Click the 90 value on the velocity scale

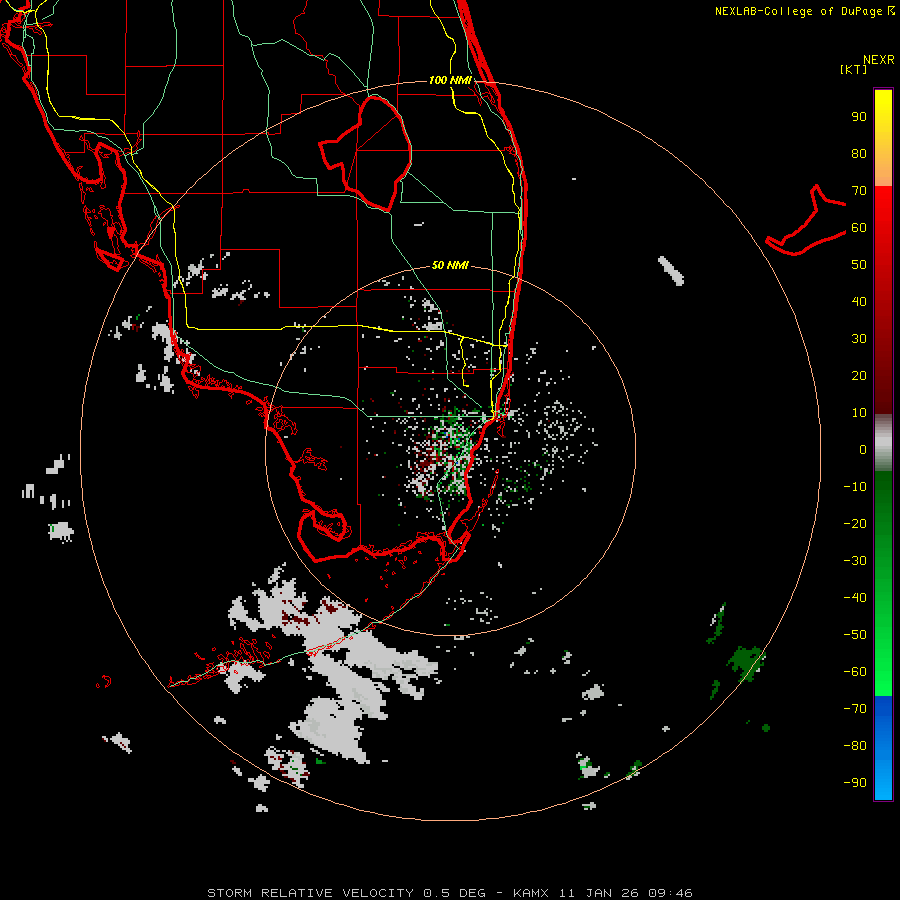859,117
